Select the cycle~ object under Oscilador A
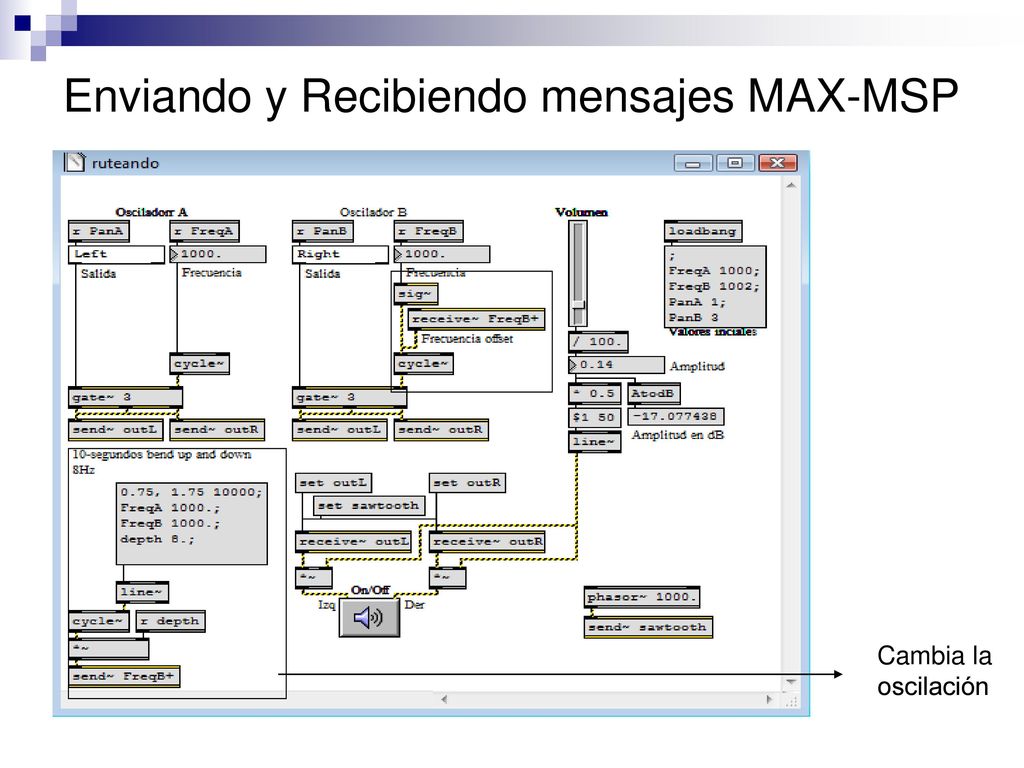 click(x=200, y=364)
